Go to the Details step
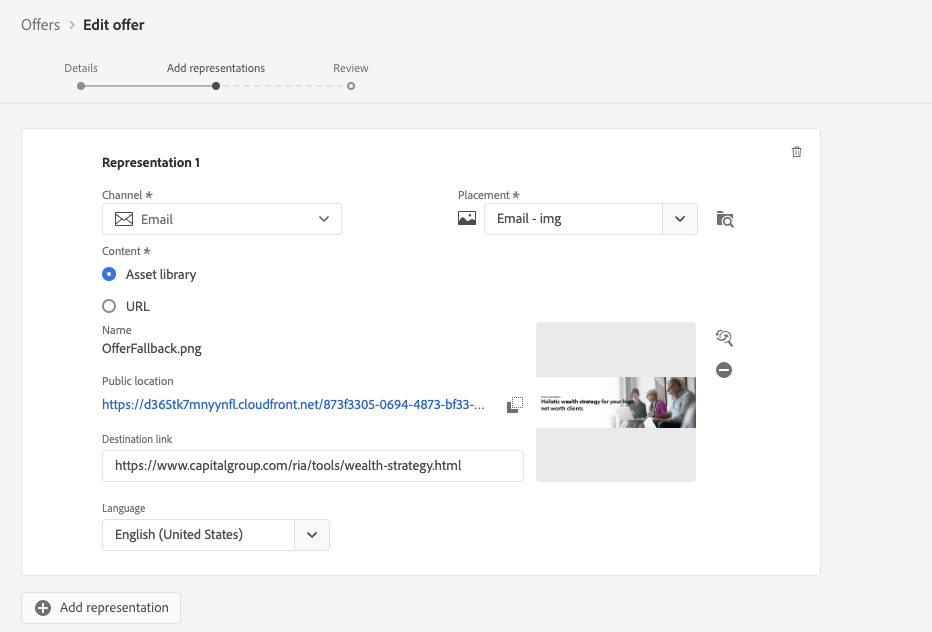 [x=81, y=68]
